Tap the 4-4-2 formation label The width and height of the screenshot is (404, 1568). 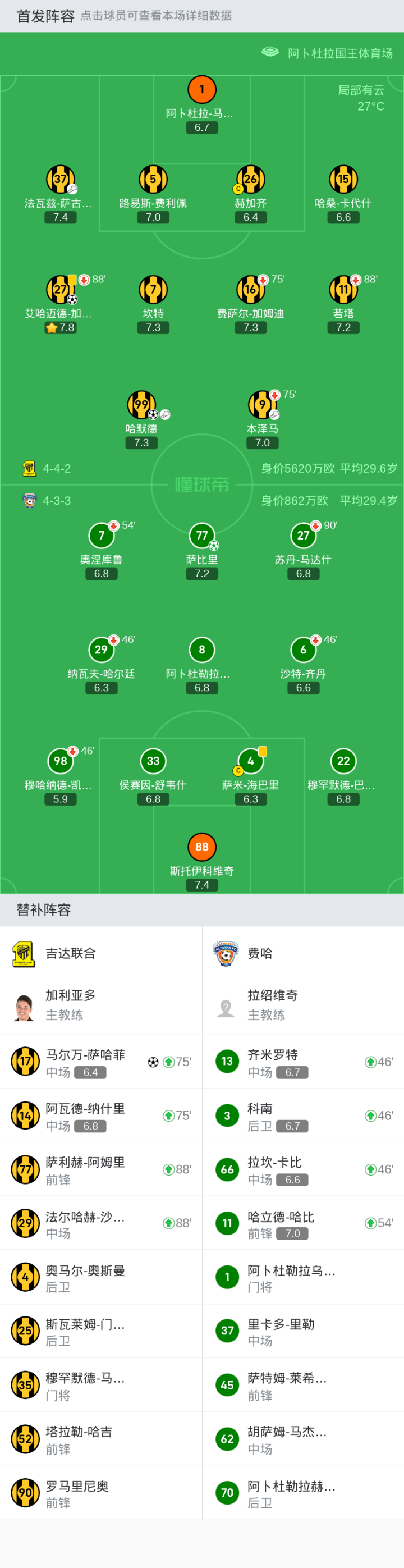click(57, 469)
